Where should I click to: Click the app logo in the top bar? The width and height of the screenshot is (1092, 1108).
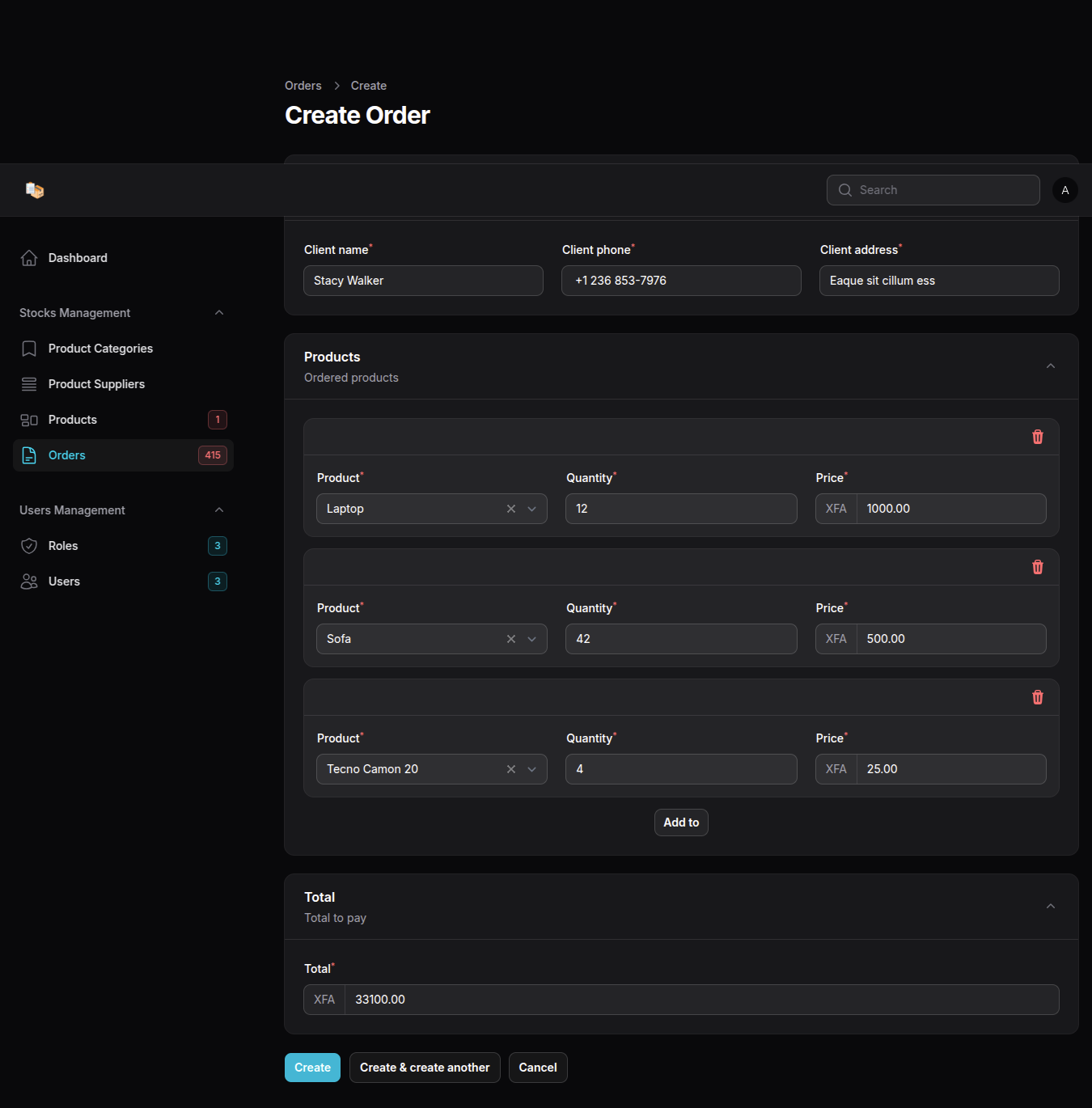(x=34, y=190)
